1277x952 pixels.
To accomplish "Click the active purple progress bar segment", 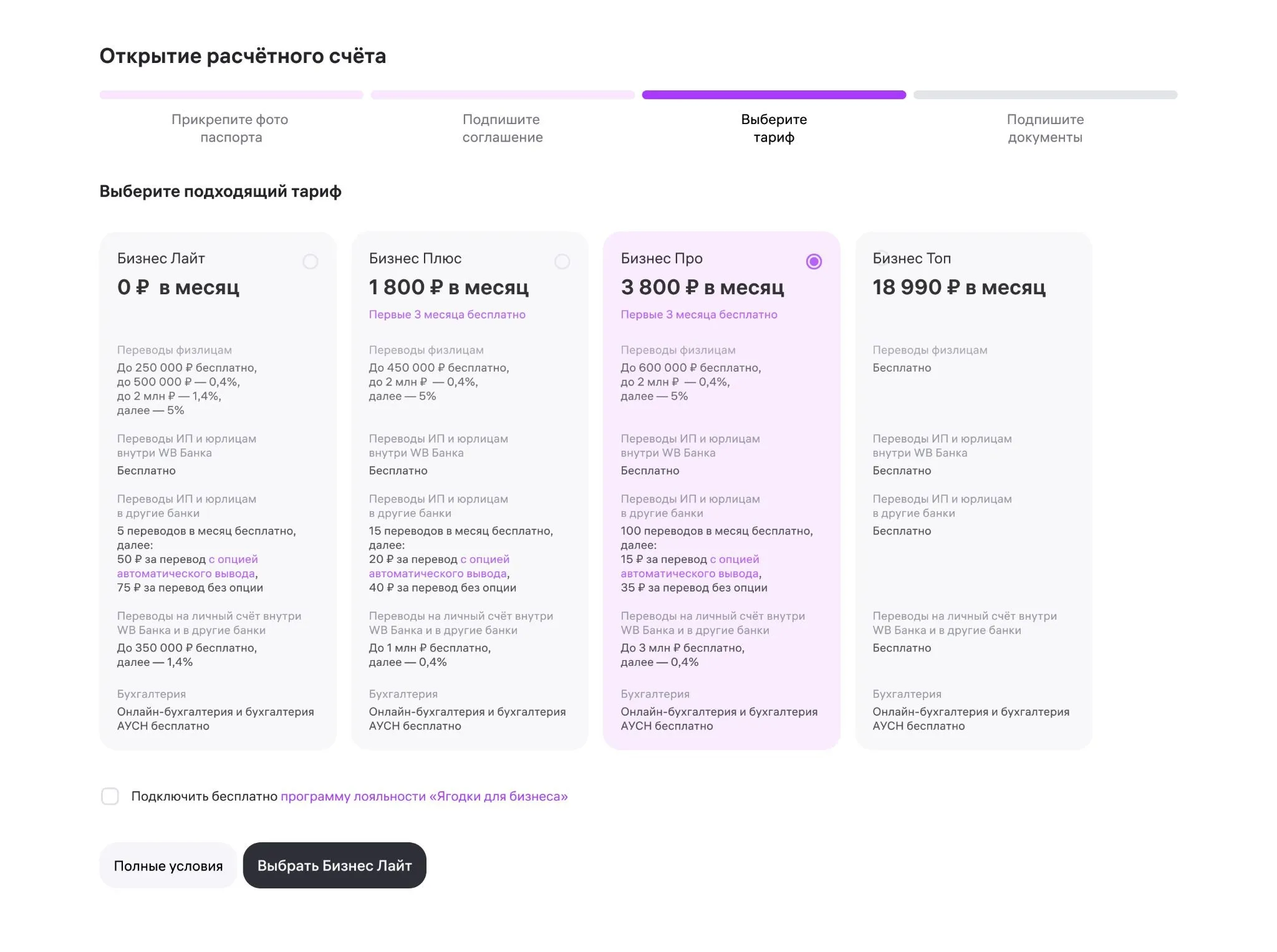I will pos(774,95).
